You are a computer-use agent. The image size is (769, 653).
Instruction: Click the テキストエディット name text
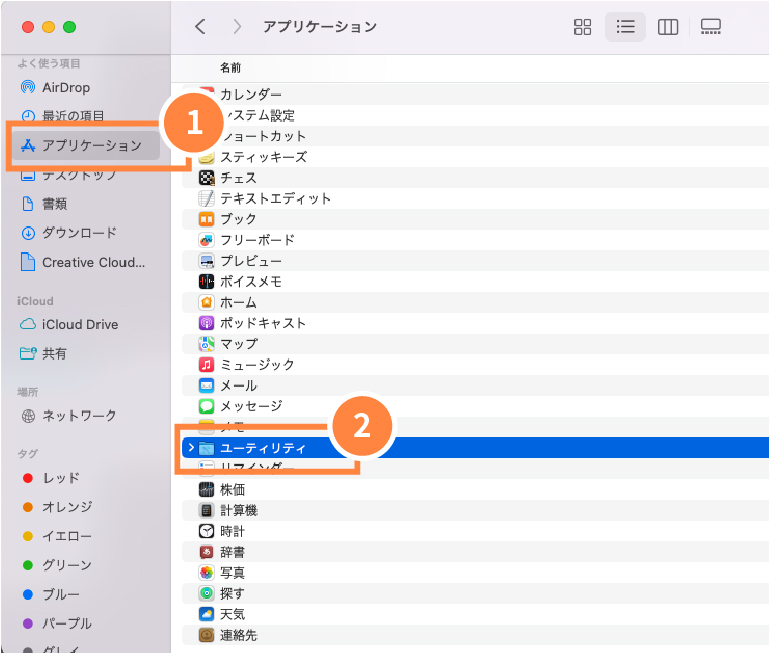pos(276,198)
